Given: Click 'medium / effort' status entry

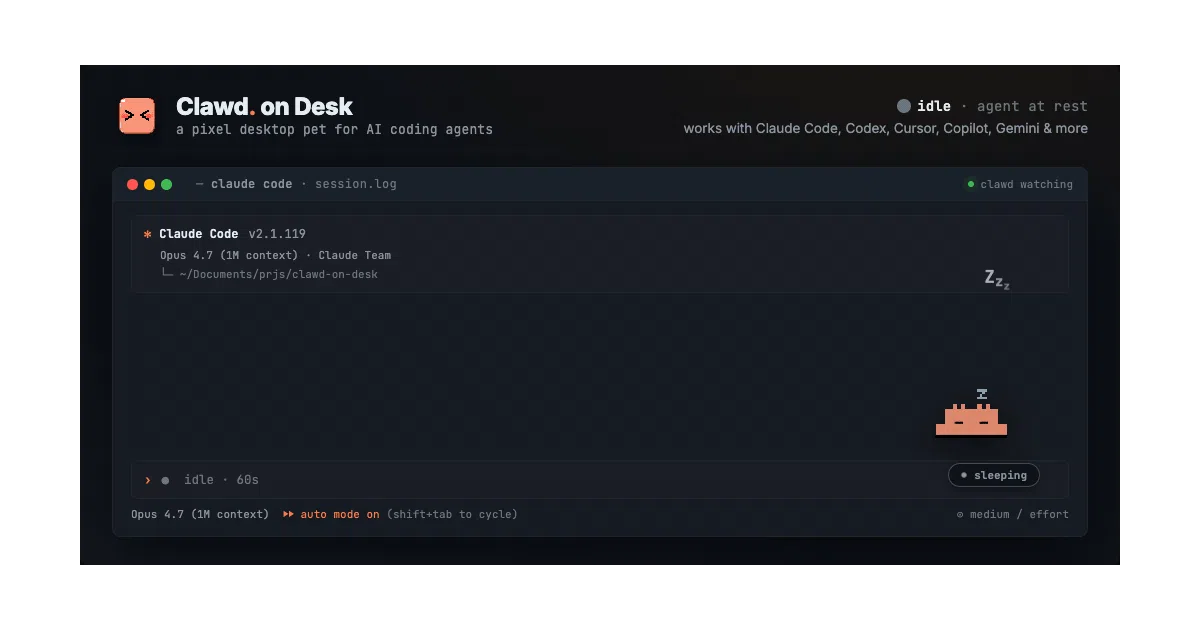Looking at the screenshot, I should point(1019,514).
